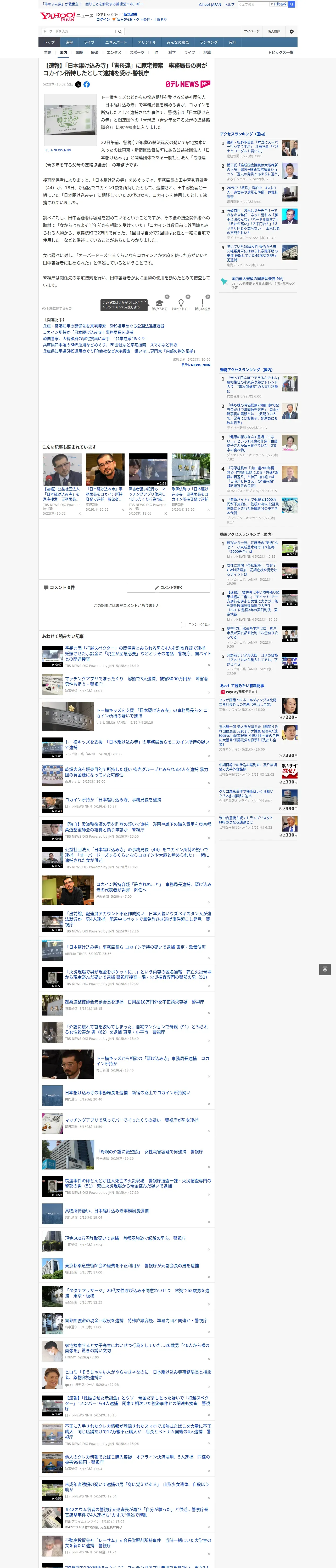This screenshot has height=1568, width=336.
Task: Focus the キーワードを入力 search field
Action: [79, 32]
